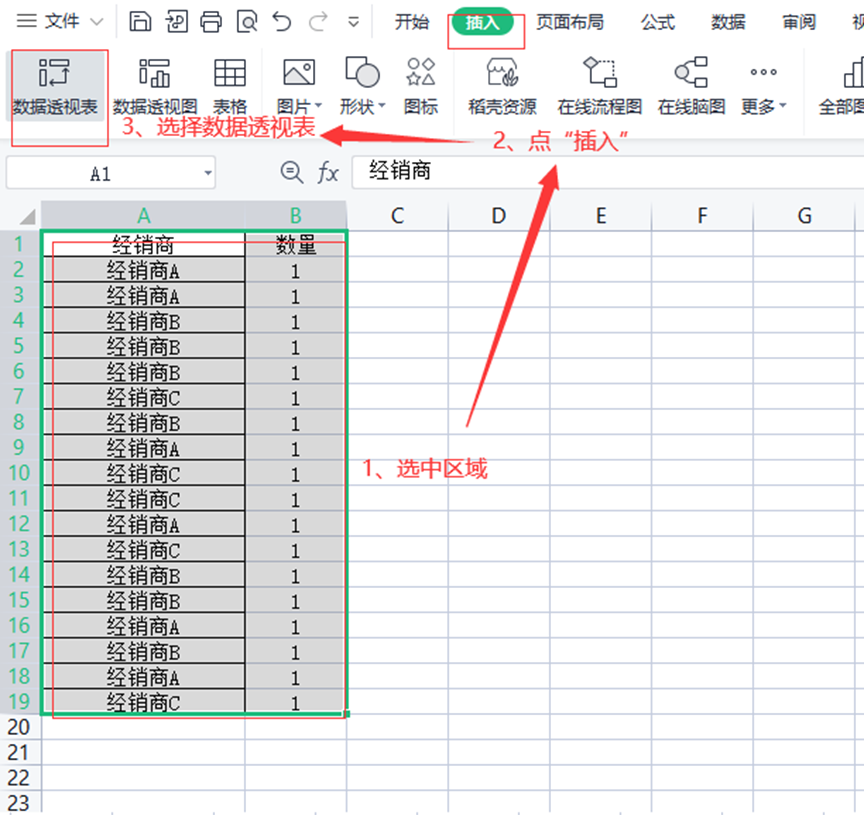864x815 pixels.
Task: Insert 数据透视表 pivot table
Action: pos(55,87)
